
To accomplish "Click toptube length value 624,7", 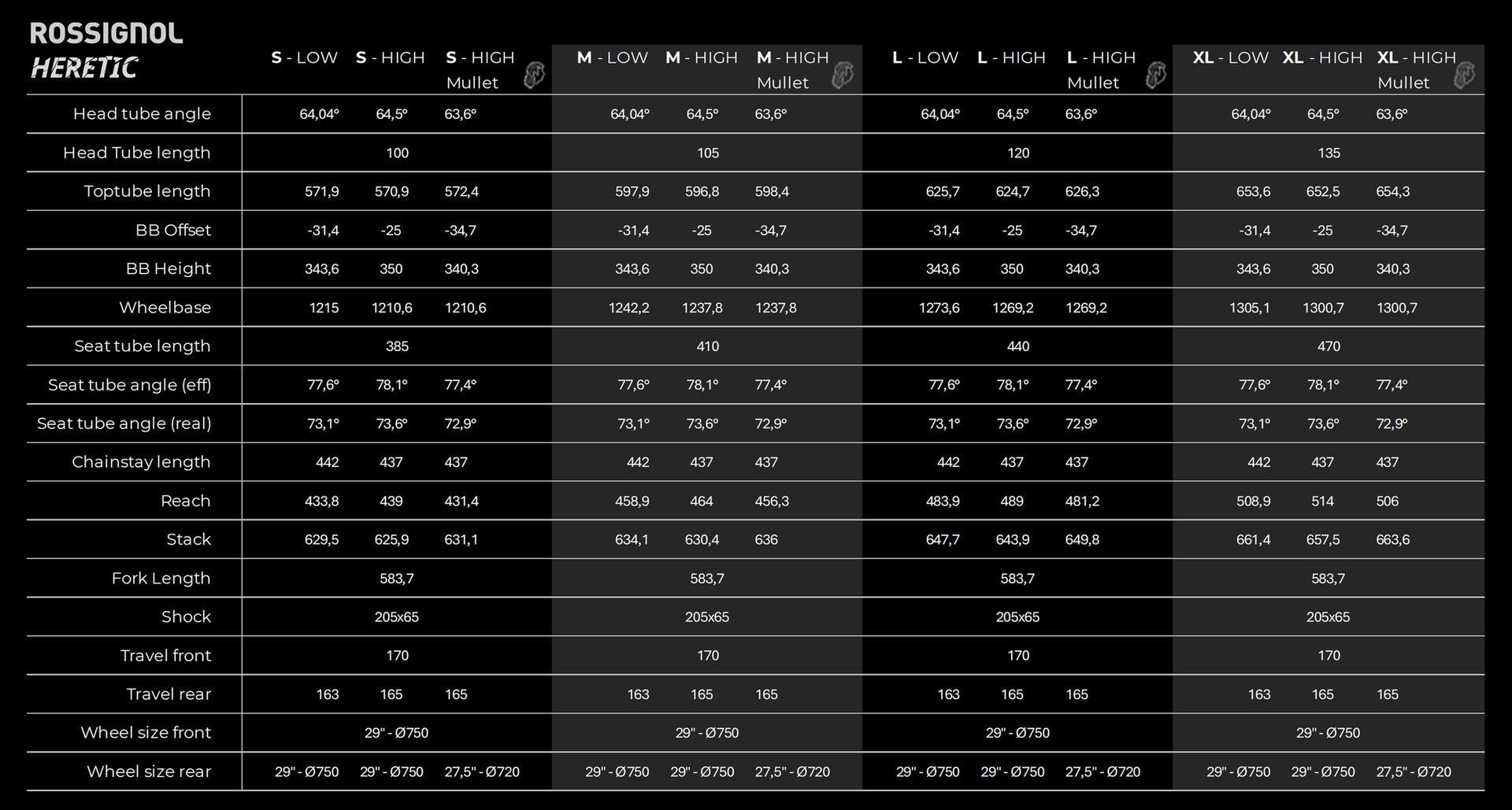I will coord(1013,191).
